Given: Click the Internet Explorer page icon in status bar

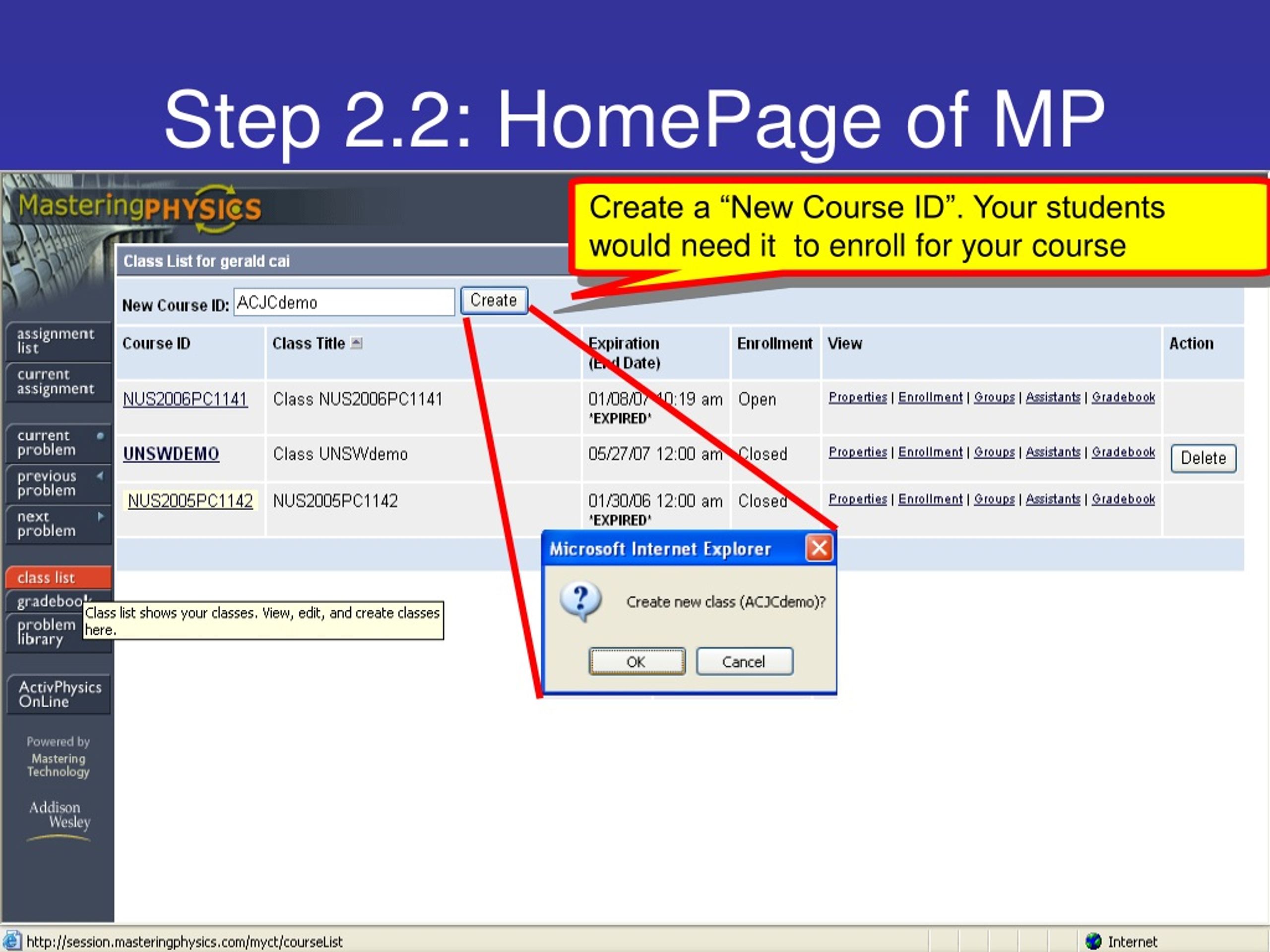Looking at the screenshot, I should pyautogui.click(x=12, y=942).
